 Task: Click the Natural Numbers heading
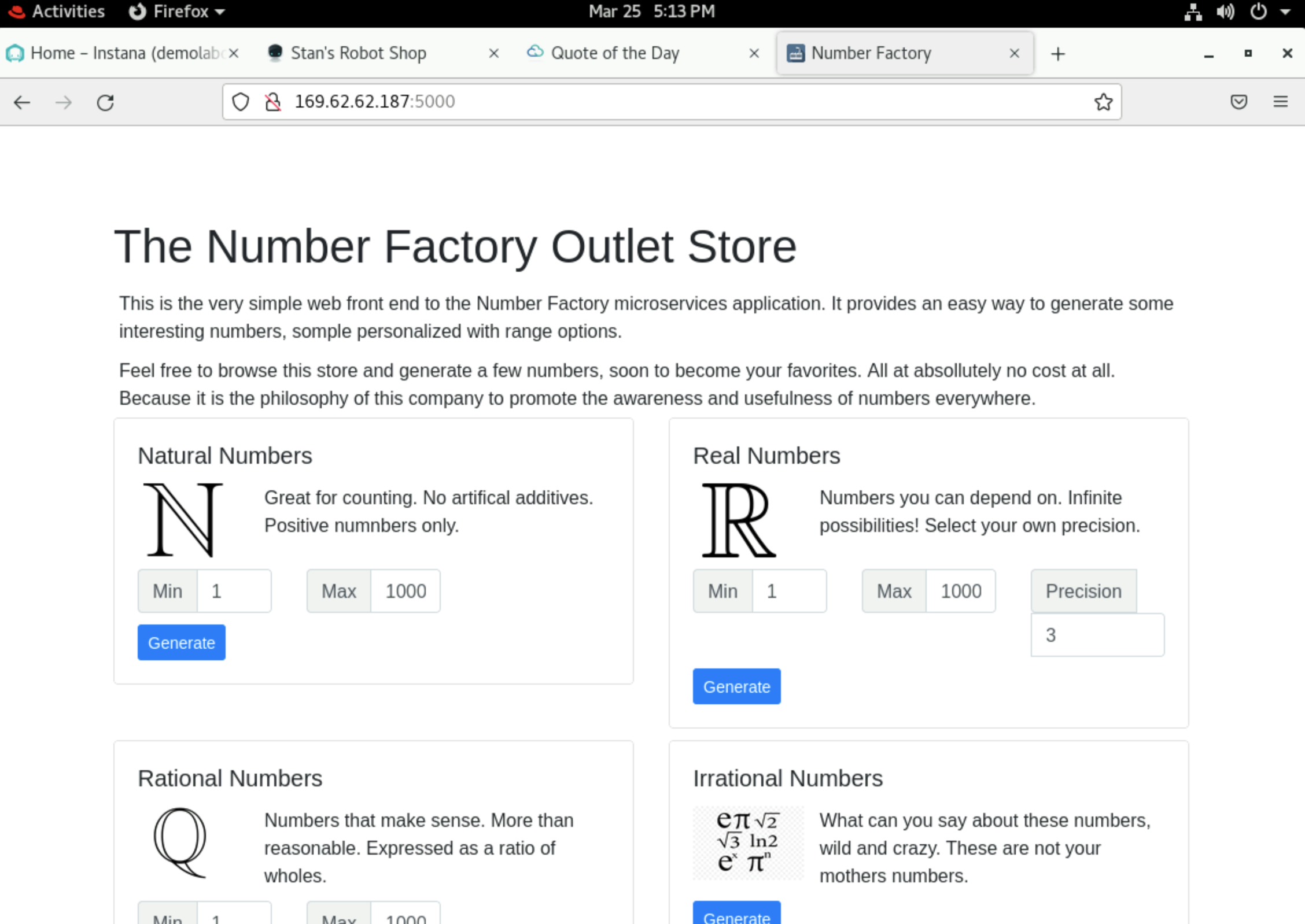[225, 456]
